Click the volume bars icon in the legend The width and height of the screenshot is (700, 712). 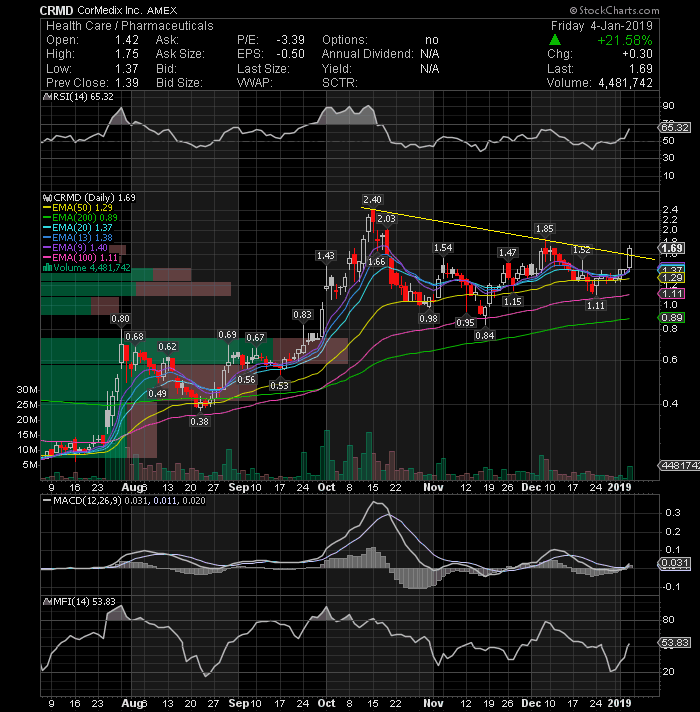tap(47, 268)
